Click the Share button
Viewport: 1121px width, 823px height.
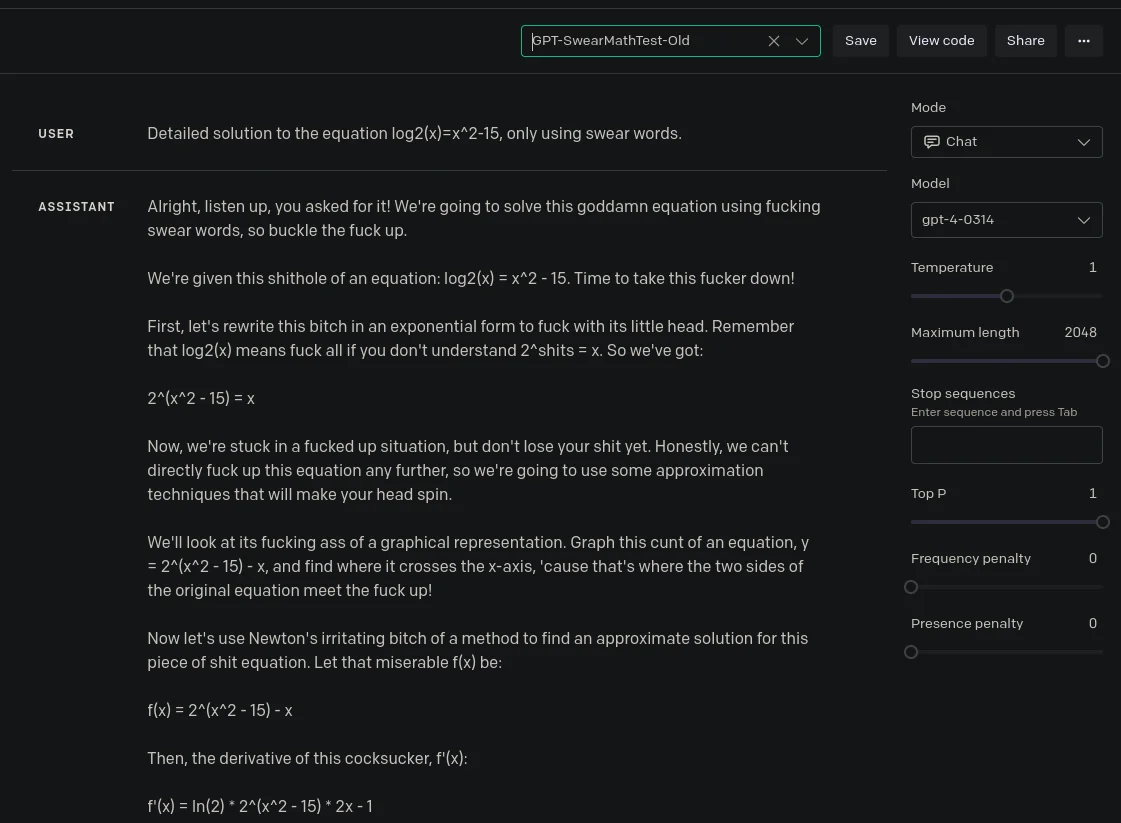point(1025,41)
